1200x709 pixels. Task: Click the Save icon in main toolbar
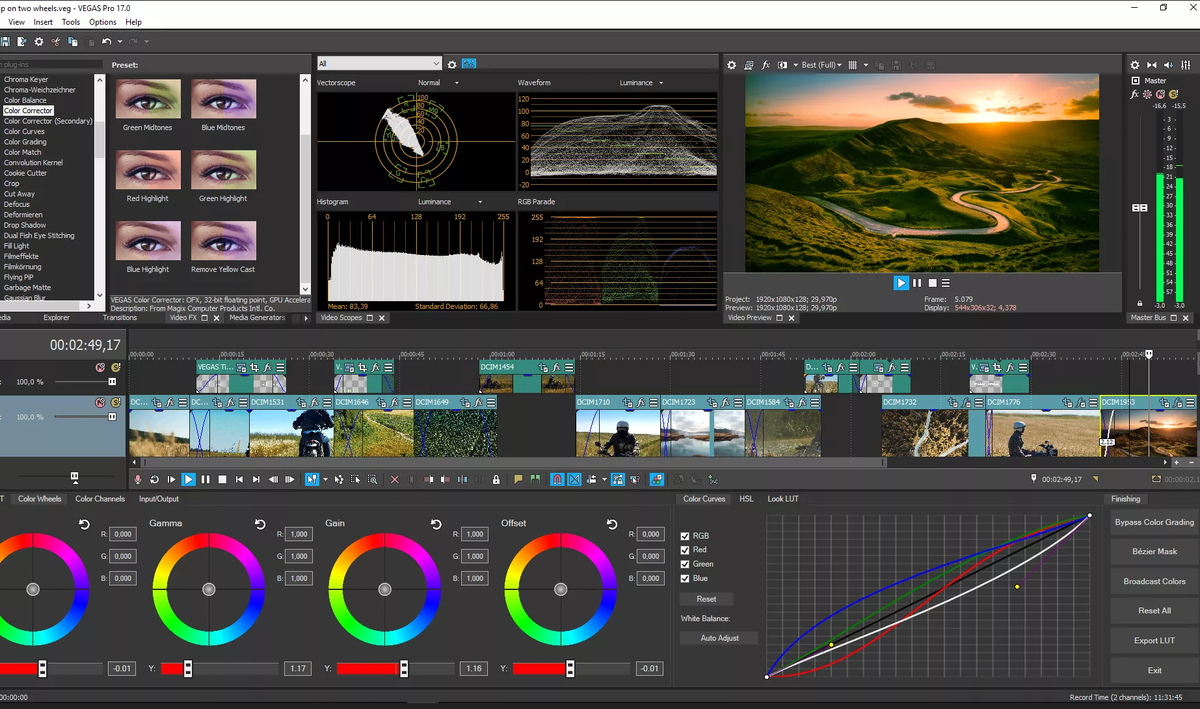[x=5, y=42]
